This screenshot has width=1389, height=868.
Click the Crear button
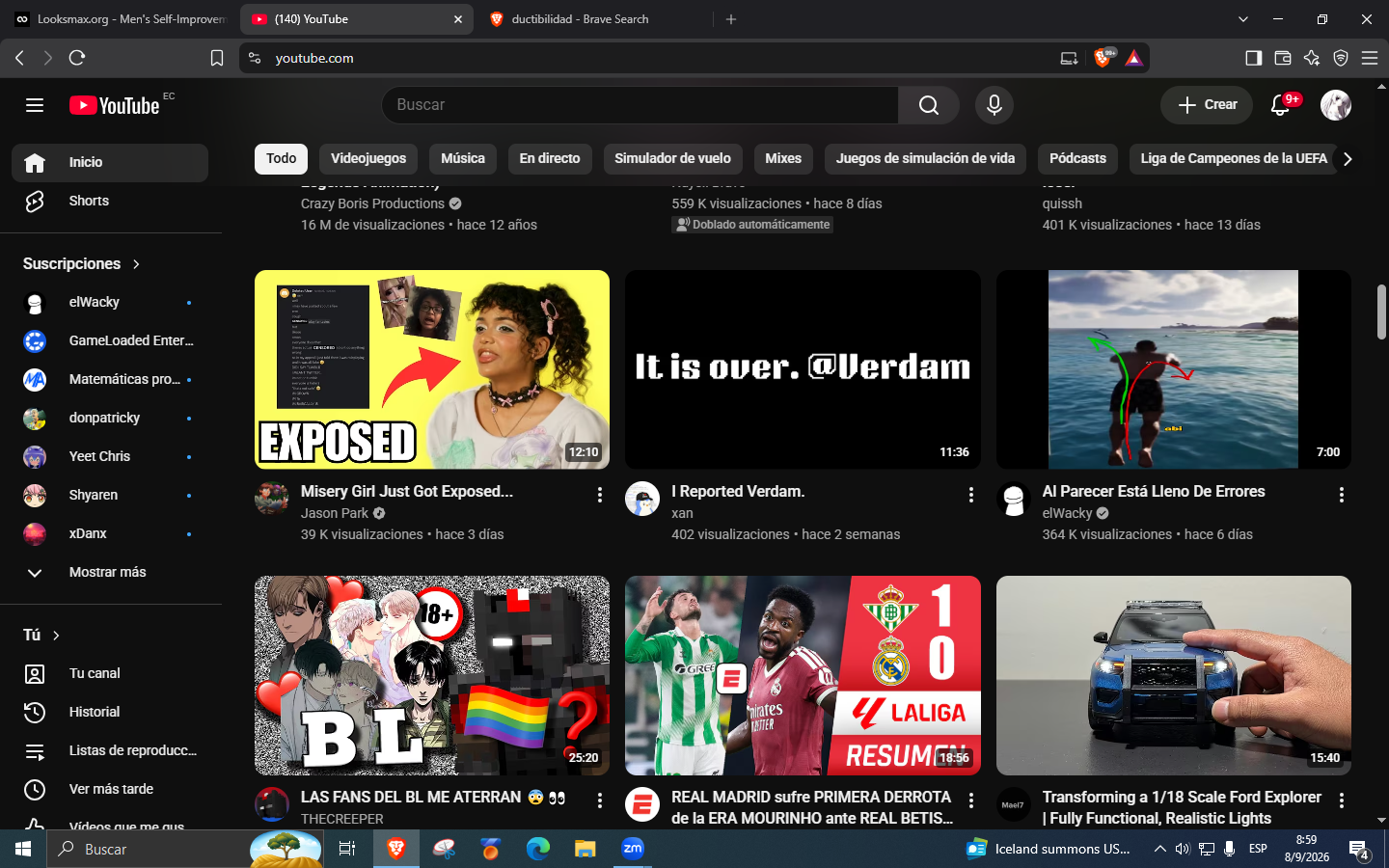[x=1207, y=105]
